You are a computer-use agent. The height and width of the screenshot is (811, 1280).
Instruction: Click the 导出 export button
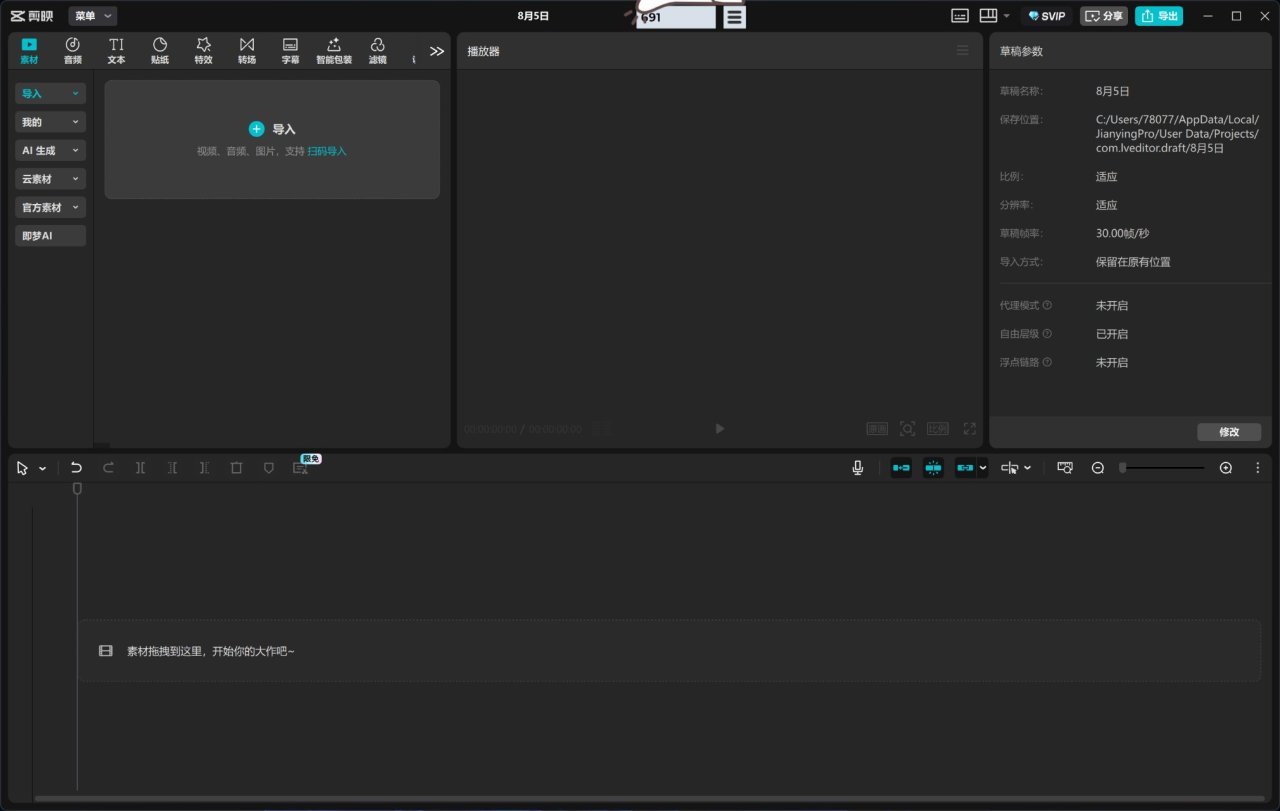point(1159,16)
